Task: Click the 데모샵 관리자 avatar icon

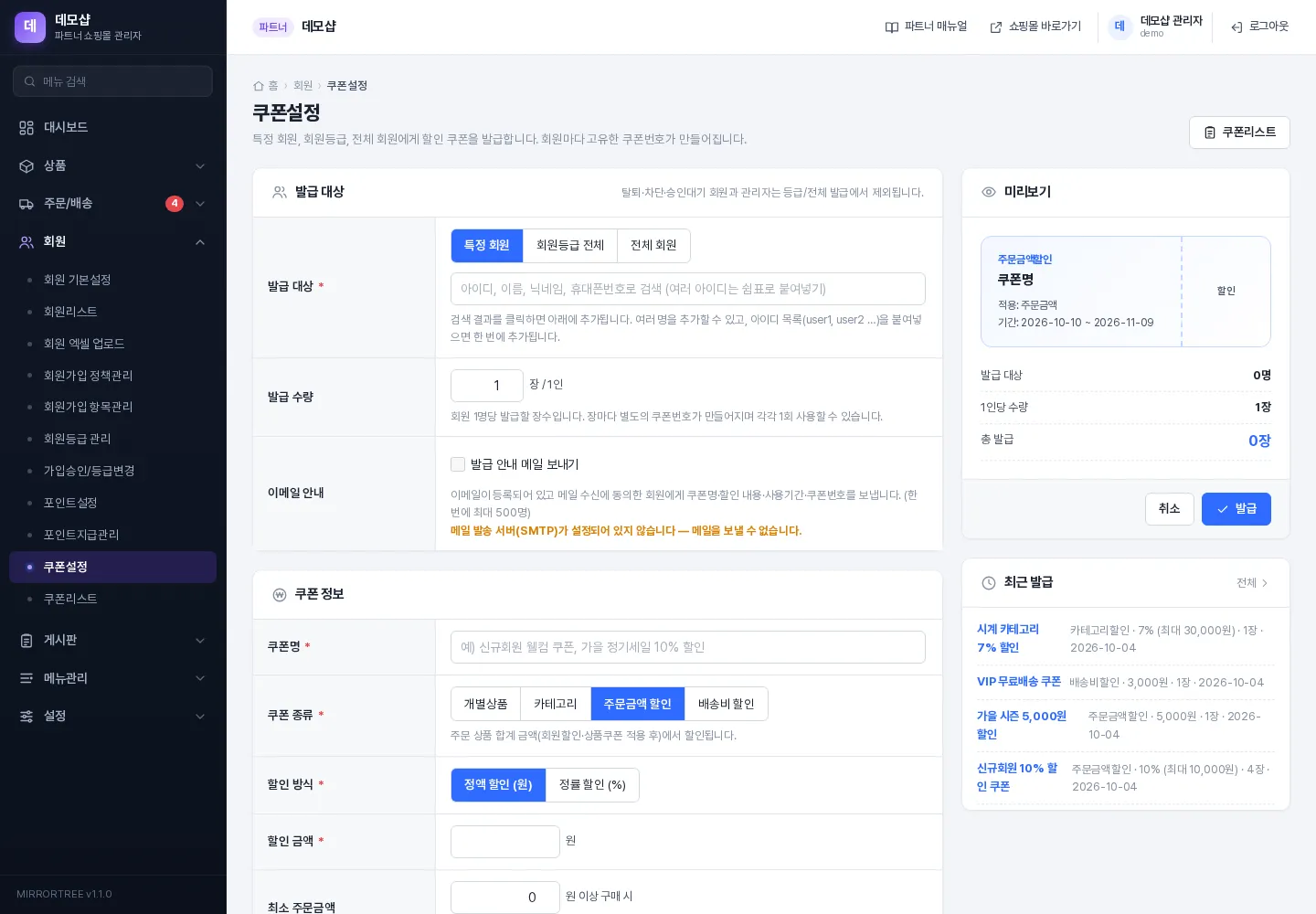Action: (1120, 27)
